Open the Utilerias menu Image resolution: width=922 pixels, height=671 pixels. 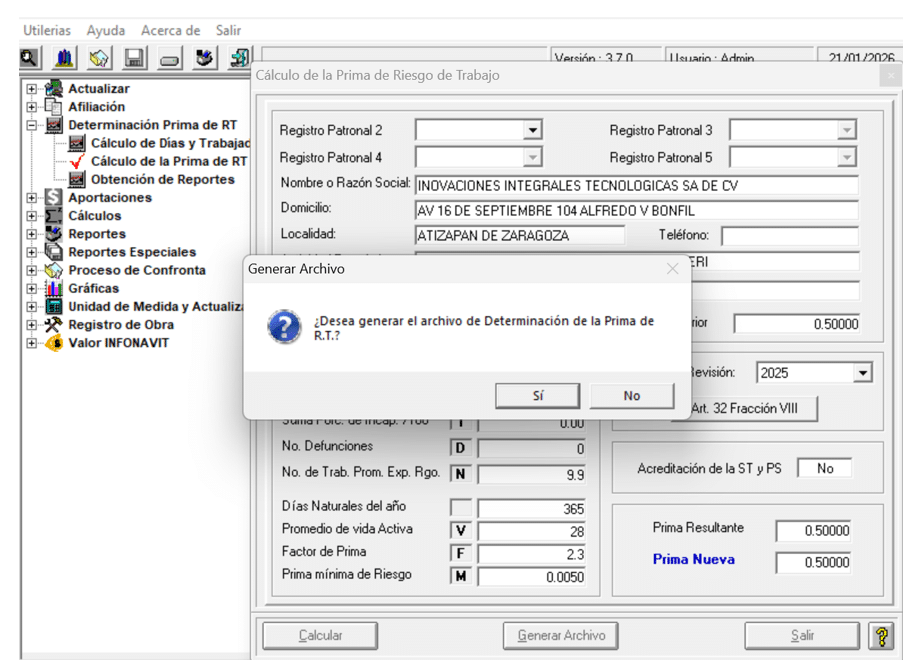tap(47, 31)
